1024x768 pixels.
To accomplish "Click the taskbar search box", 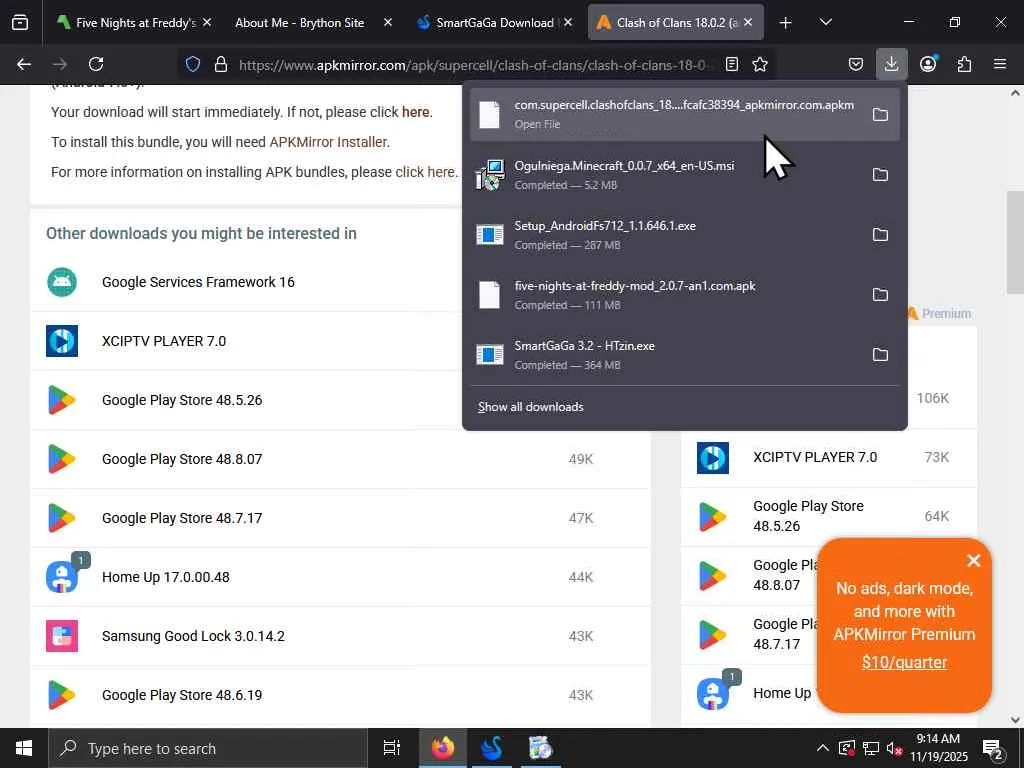I will pyautogui.click(x=208, y=748).
